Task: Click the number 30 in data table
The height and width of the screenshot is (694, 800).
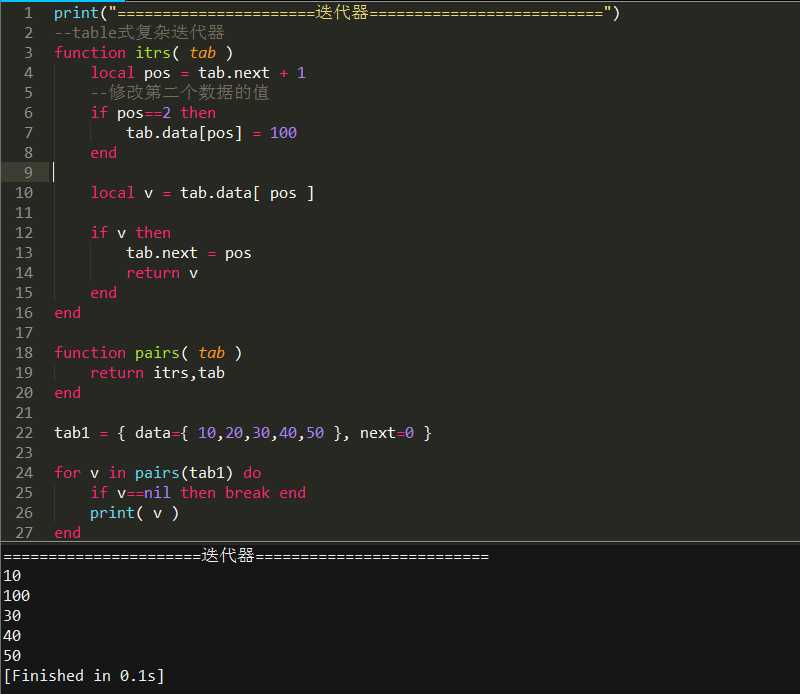Action: tap(261, 433)
